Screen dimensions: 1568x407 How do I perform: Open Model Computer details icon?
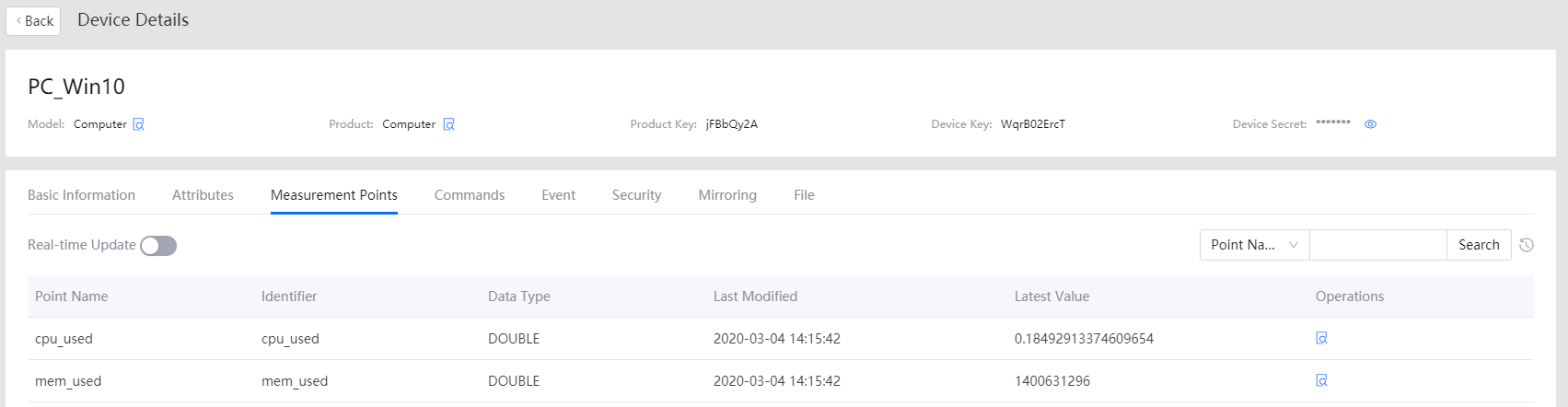click(138, 124)
